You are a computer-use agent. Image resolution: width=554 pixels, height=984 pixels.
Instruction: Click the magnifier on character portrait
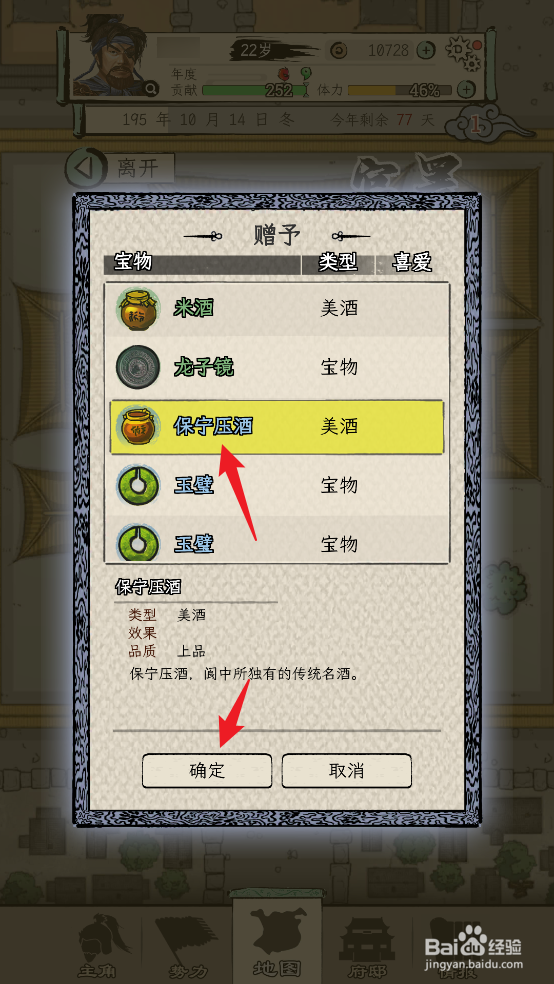(x=151, y=89)
